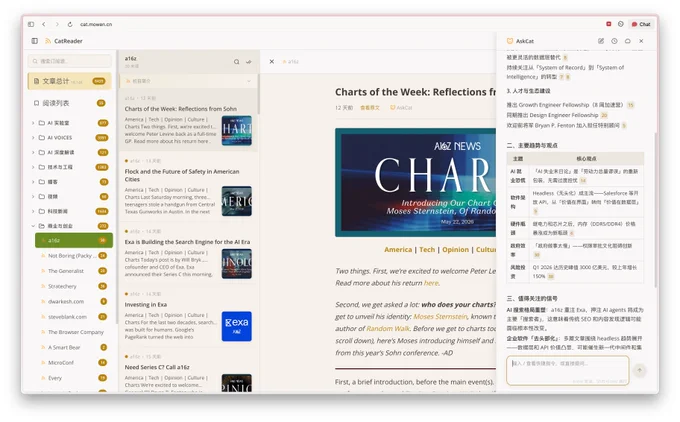Open the 阅读列表 reading list
This screenshot has width=680, height=422.
click(x=70, y=103)
